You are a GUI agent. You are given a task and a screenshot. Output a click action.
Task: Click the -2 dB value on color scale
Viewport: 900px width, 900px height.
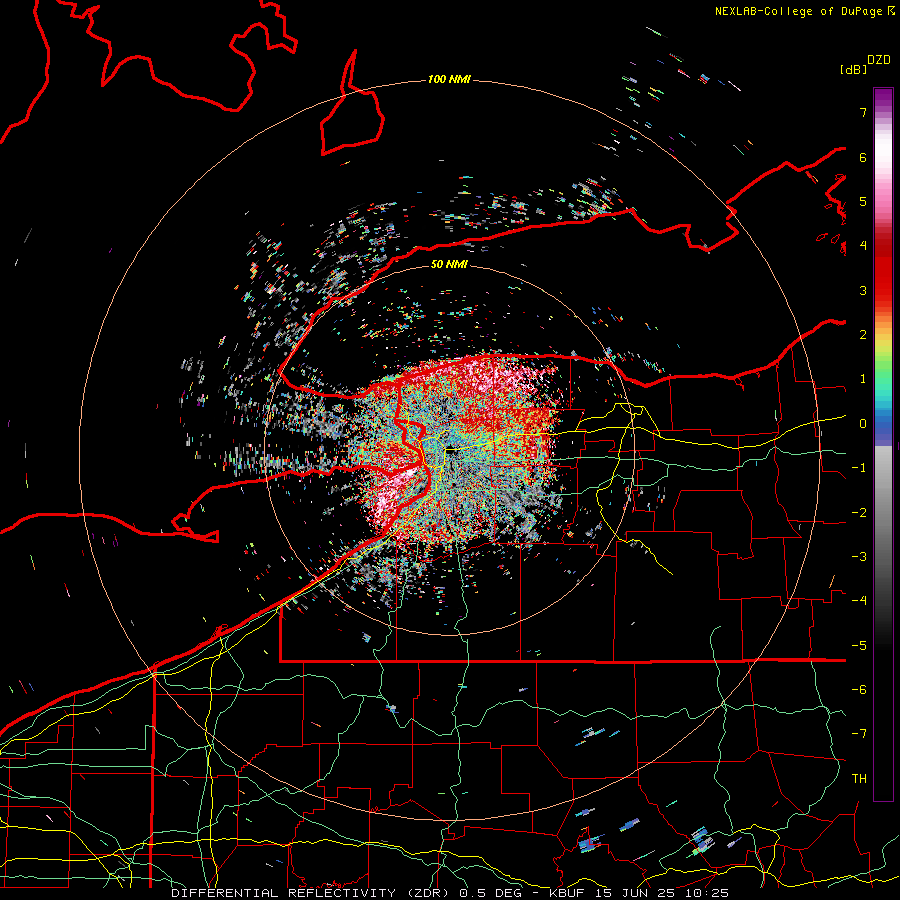coord(859,513)
